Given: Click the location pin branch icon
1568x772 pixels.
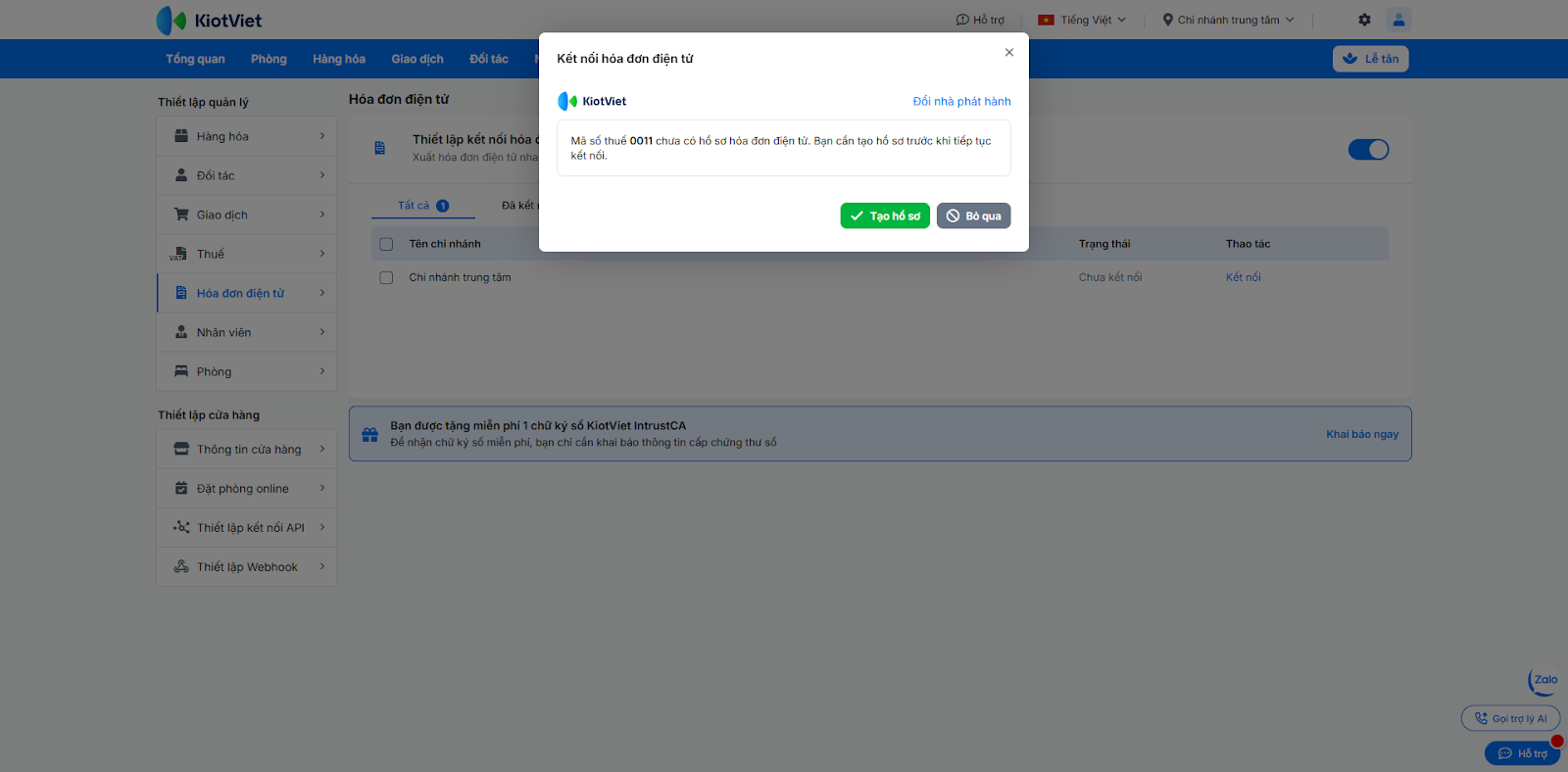Looking at the screenshot, I should [x=1167, y=20].
